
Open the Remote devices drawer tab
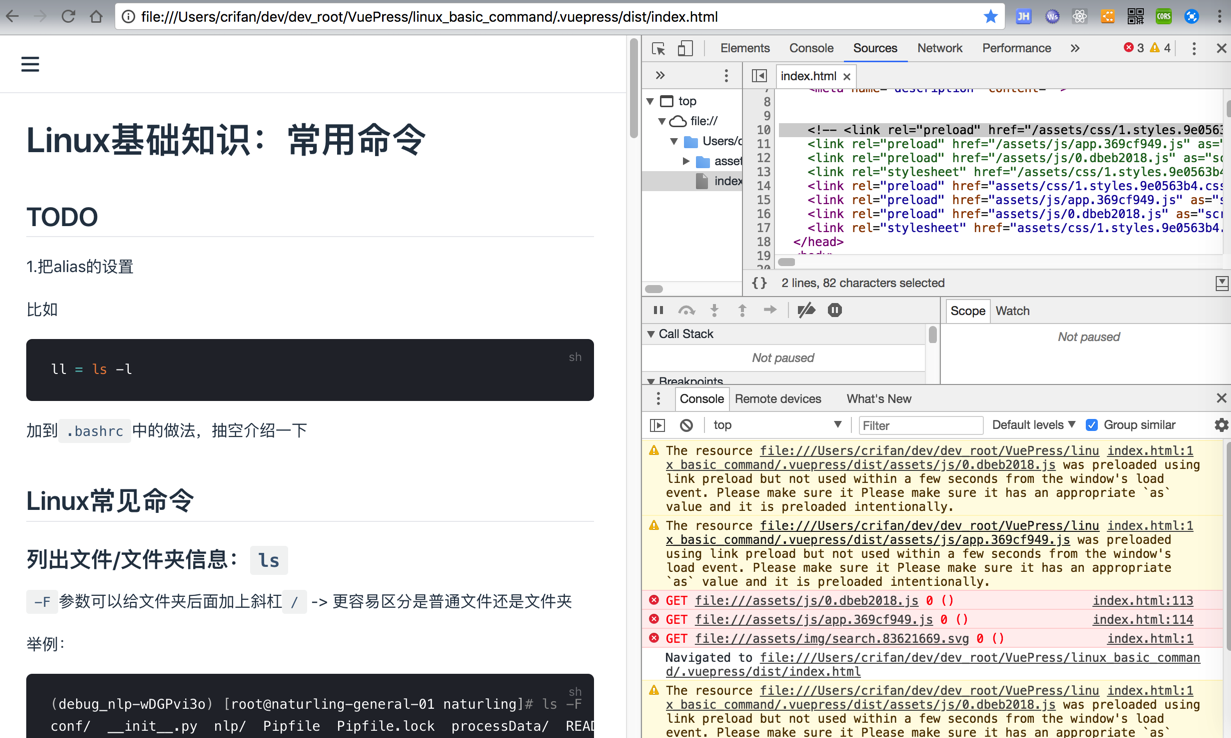(x=777, y=399)
